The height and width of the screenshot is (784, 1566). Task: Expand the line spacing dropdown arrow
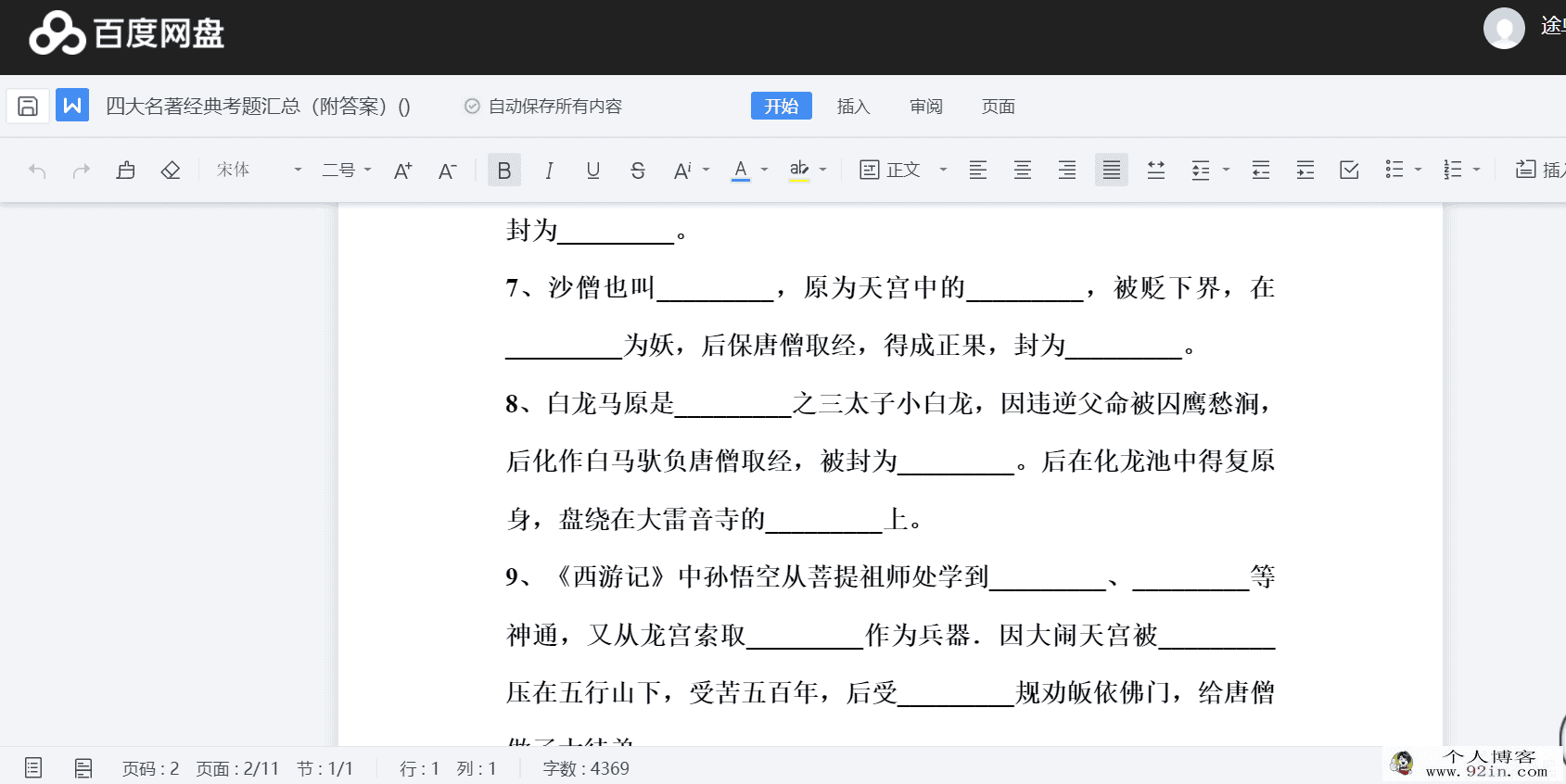tap(1226, 171)
